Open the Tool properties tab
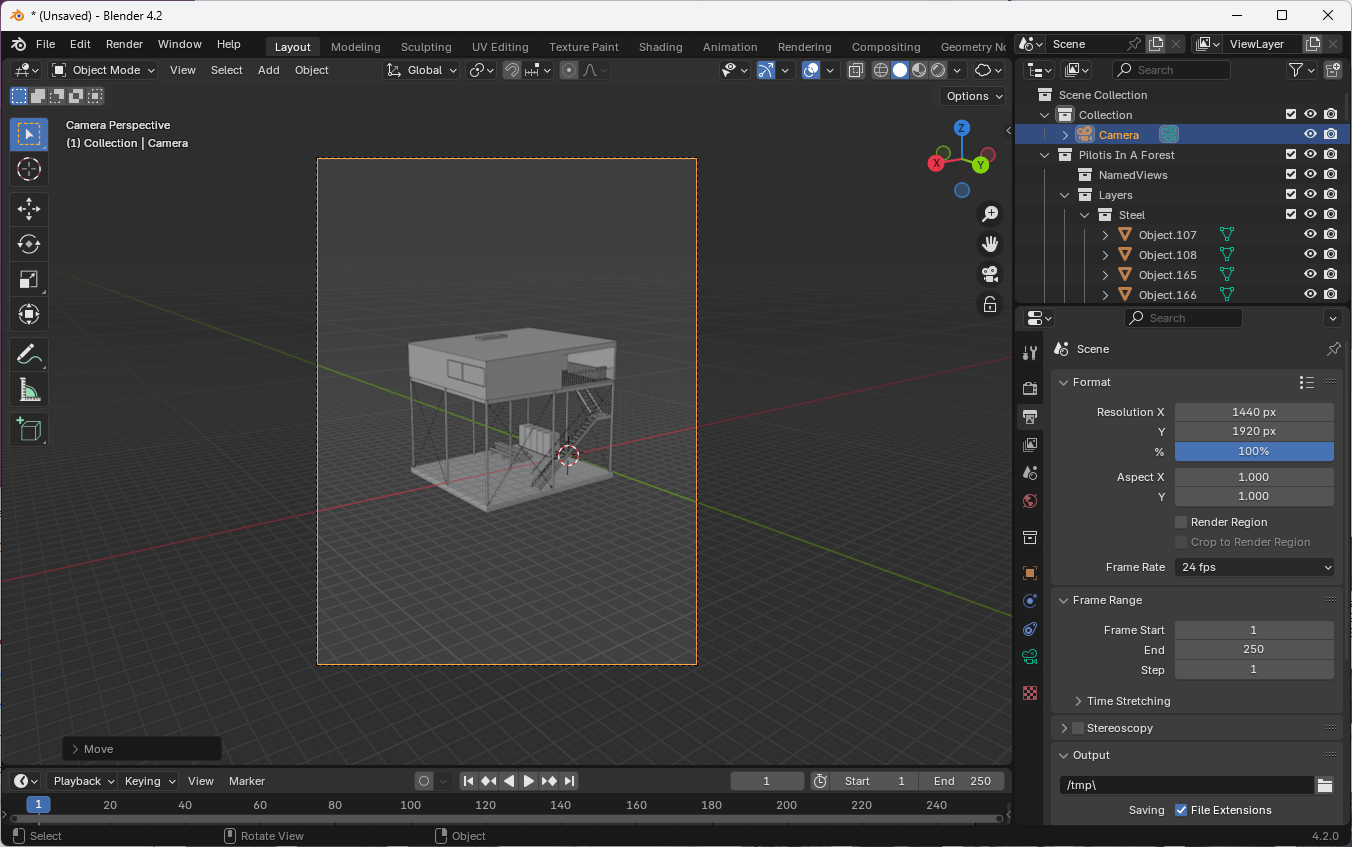 click(1030, 353)
